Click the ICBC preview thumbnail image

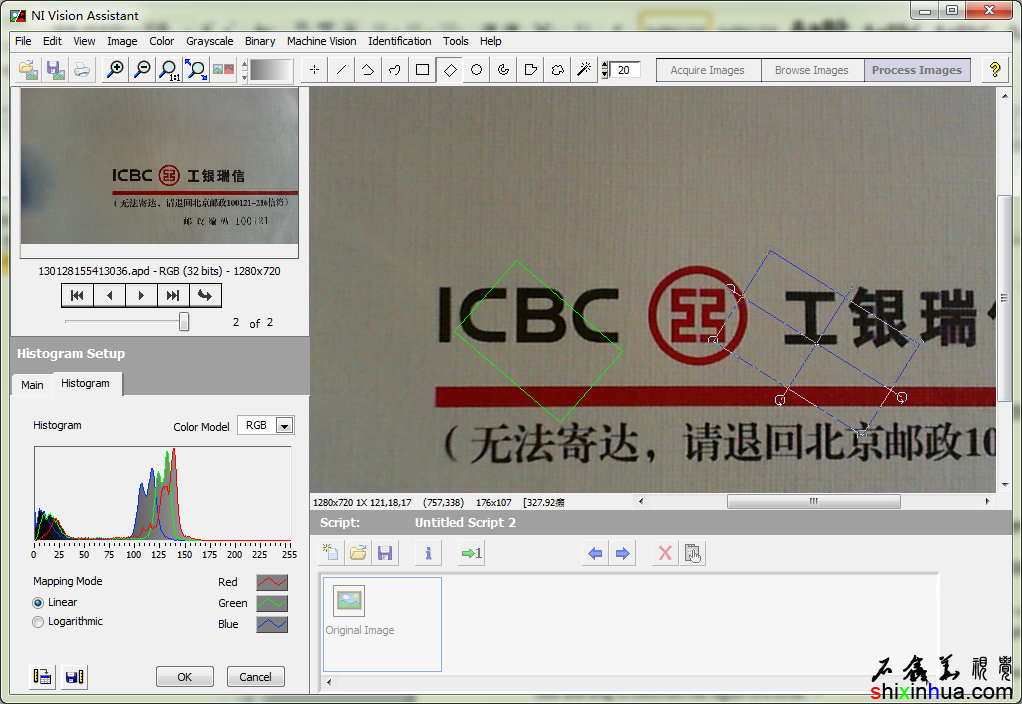point(160,166)
